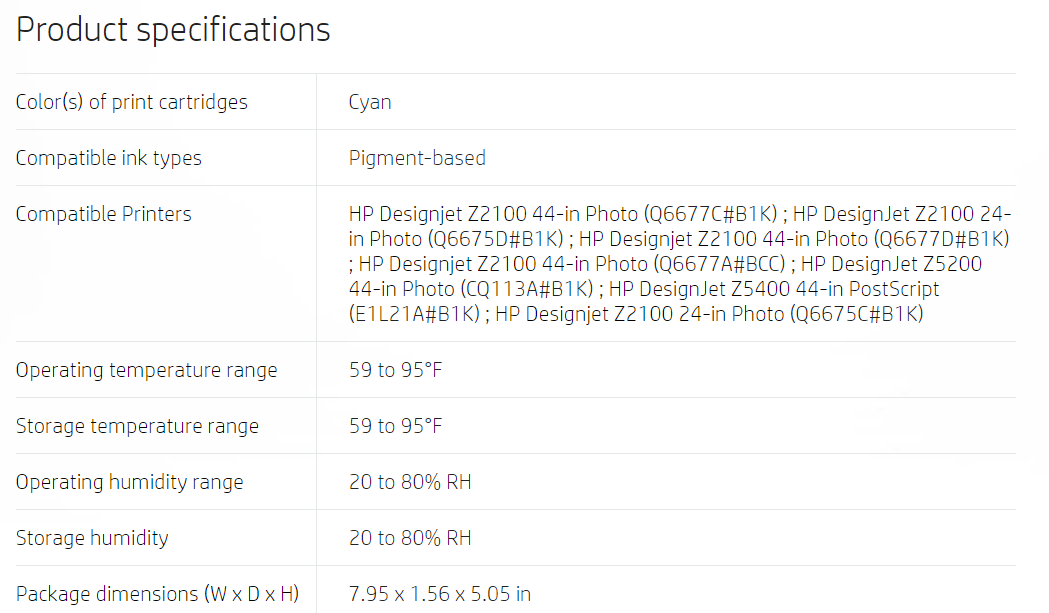Click the CQ113A#B1K model number

point(527,289)
